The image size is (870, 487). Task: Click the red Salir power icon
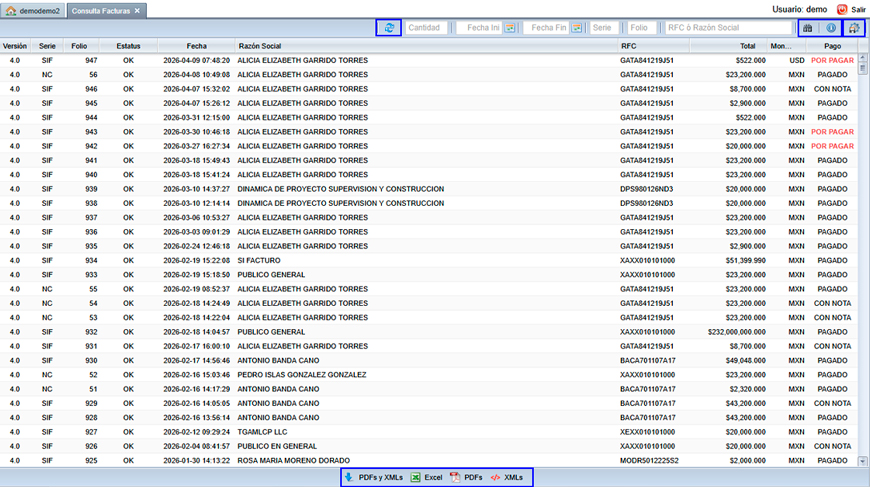[842, 9]
